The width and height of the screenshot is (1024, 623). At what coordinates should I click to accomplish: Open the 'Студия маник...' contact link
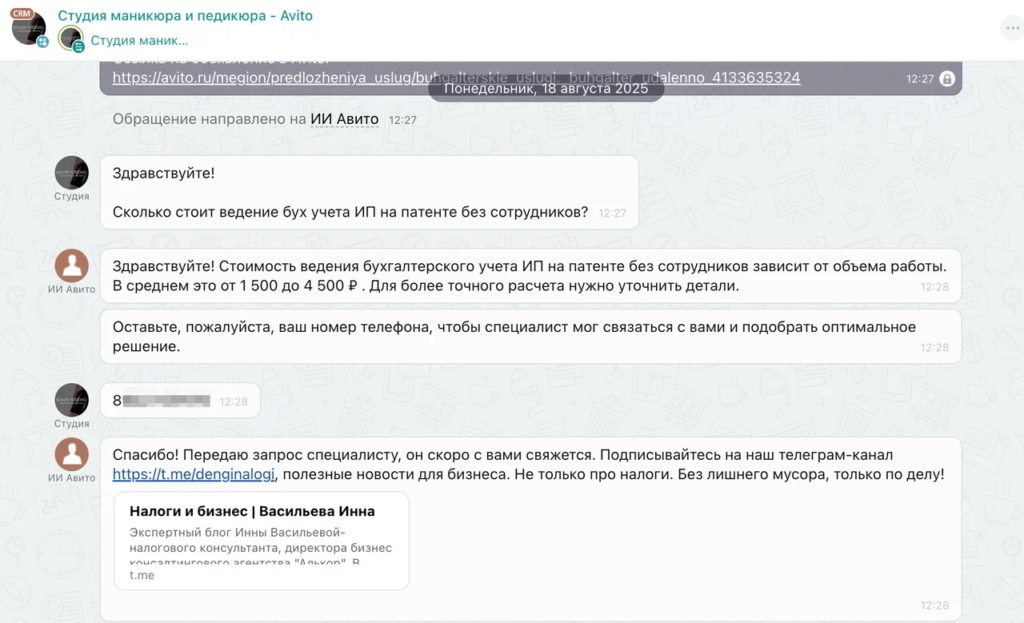tap(139, 40)
